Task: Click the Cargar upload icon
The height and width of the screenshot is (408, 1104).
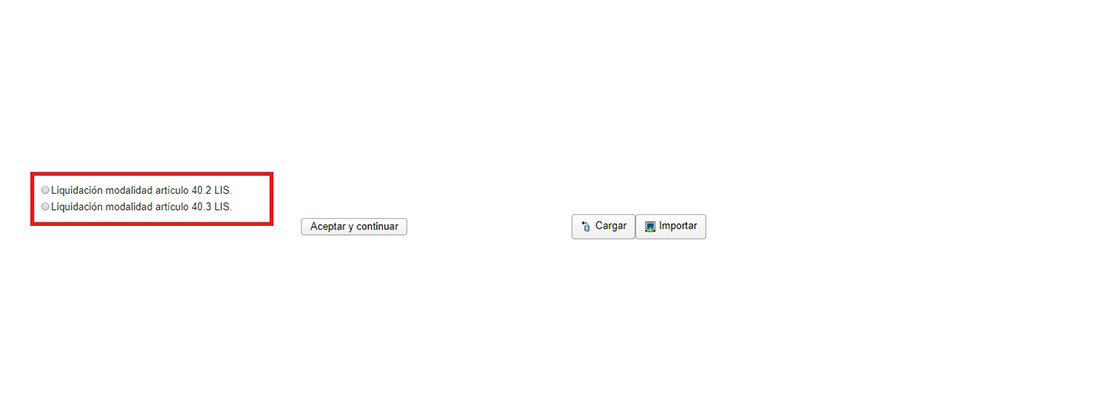Action: pyautogui.click(x=586, y=227)
